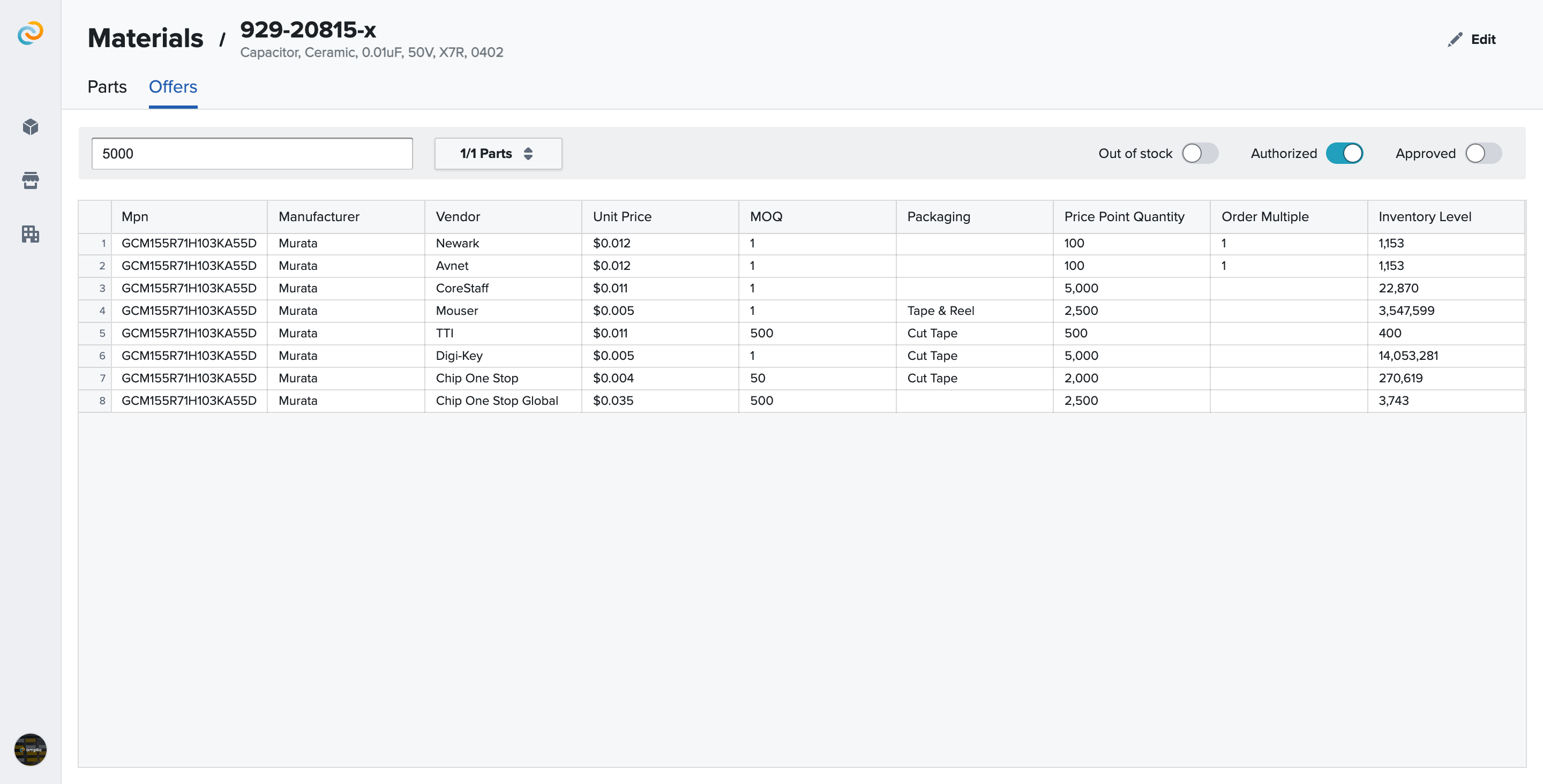This screenshot has width=1543, height=784.
Task: Click the up-down arrows on Parts selector
Action: (528, 154)
